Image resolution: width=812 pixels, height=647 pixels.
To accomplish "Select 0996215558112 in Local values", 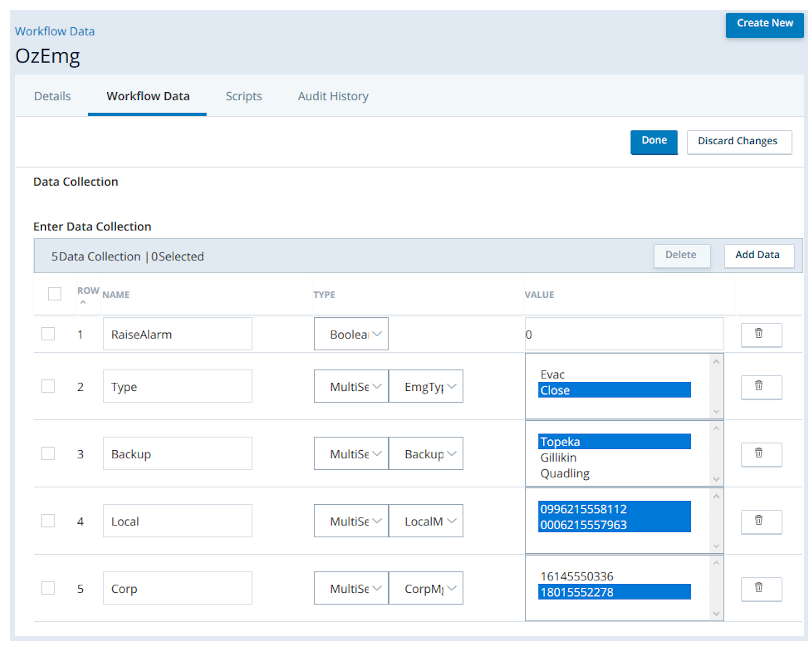I will pyautogui.click(x=614, y=509).
